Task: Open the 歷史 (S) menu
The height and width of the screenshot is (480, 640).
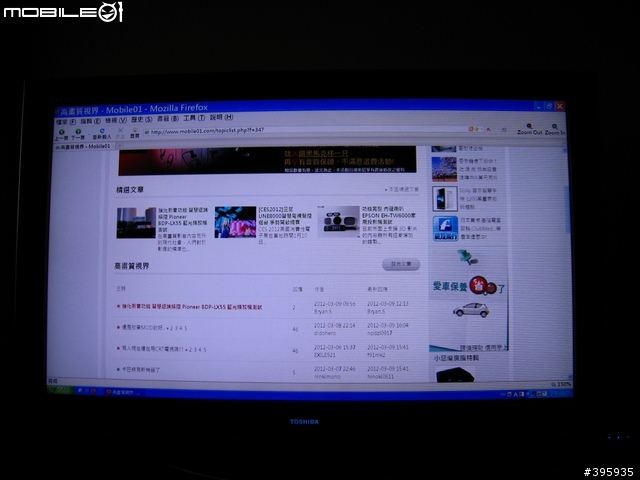Action: pyautogui.click(x=142, y=119)
